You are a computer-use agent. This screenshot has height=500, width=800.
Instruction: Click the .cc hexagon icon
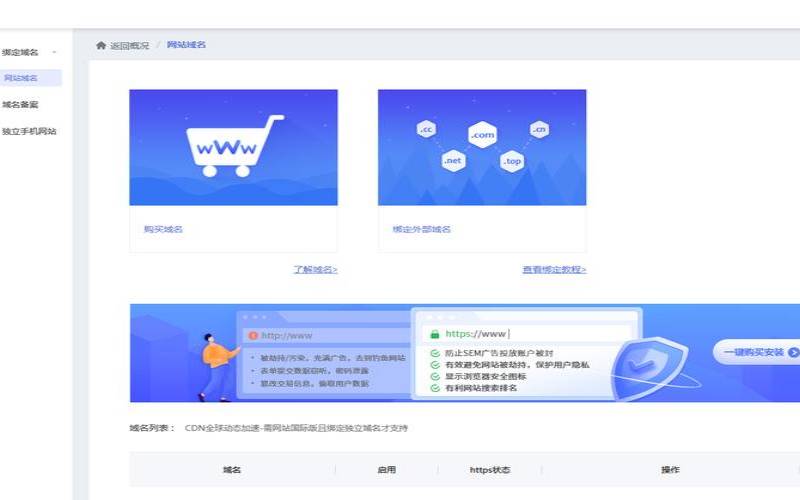point(426,130)
